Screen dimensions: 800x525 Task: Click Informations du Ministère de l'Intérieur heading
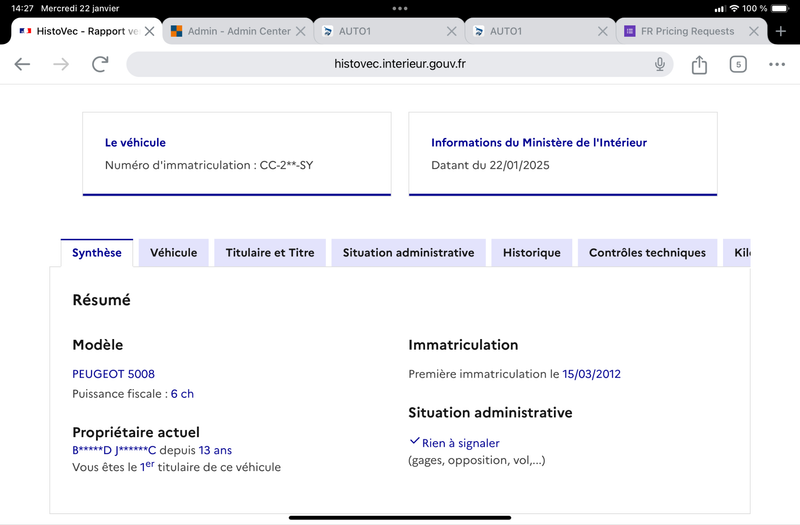(x=539, y=142)
